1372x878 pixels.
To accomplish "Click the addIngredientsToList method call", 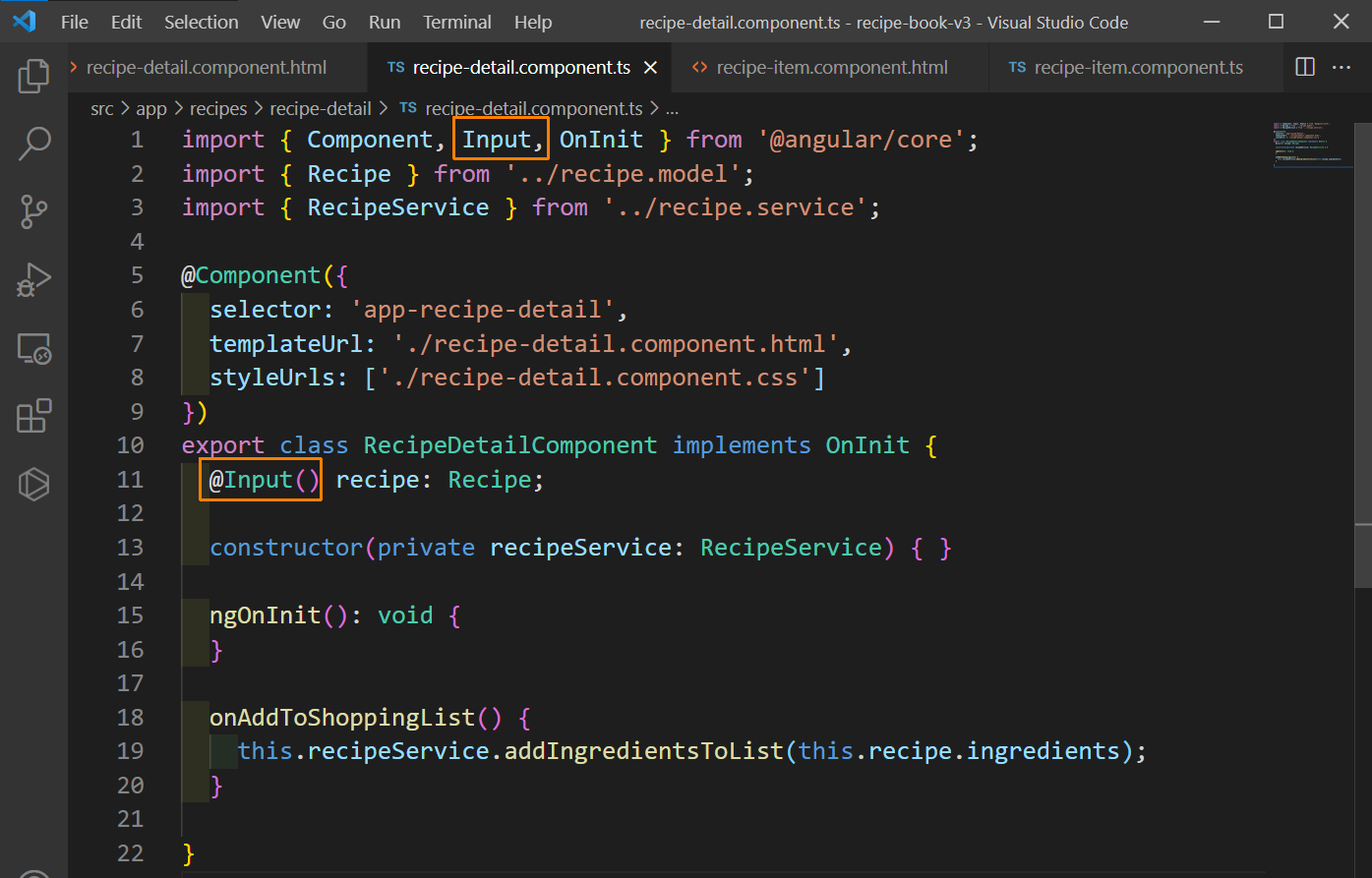I will [644, 751].
